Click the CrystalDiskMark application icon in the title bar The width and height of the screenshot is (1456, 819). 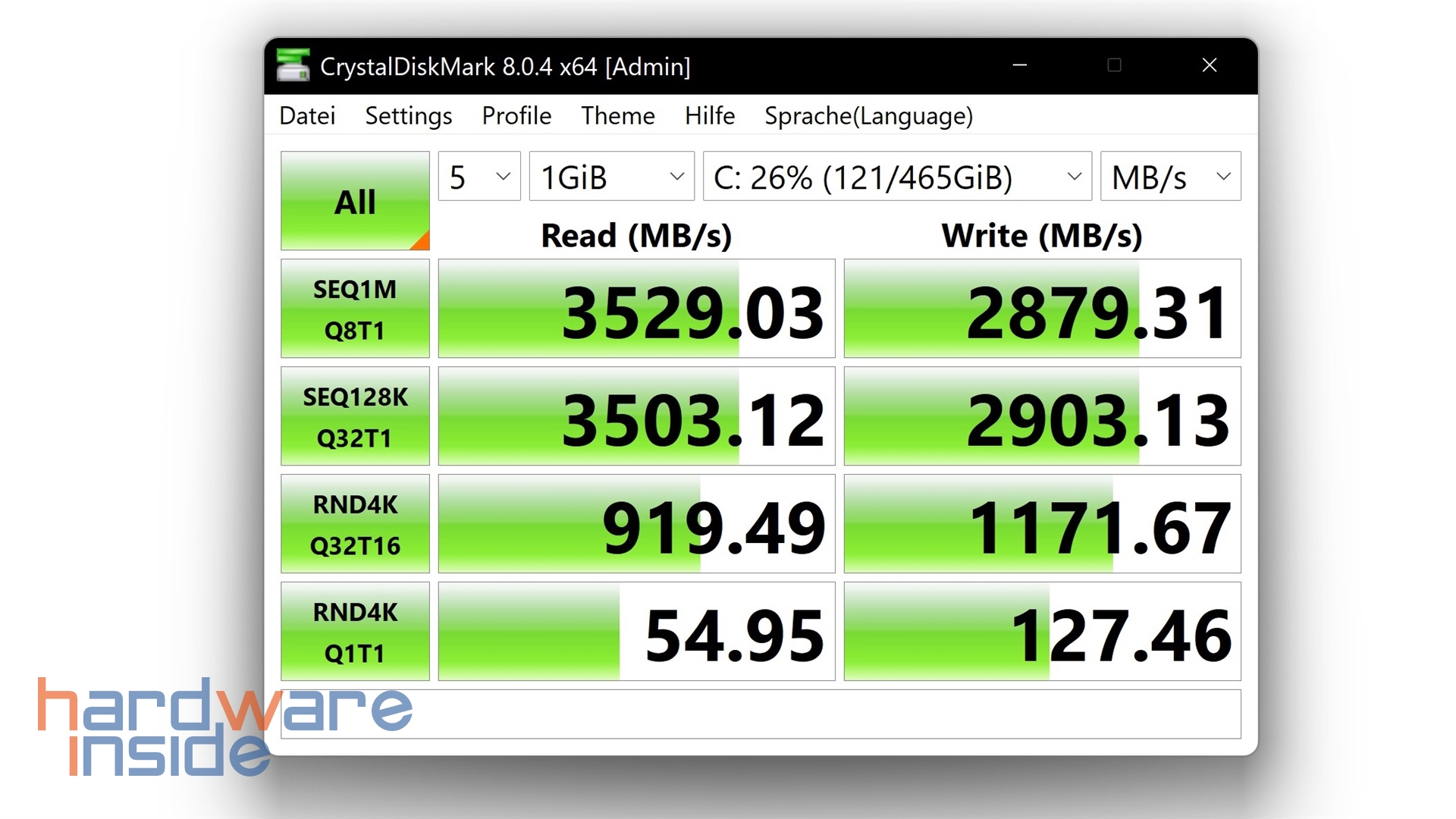pos(294,65)
